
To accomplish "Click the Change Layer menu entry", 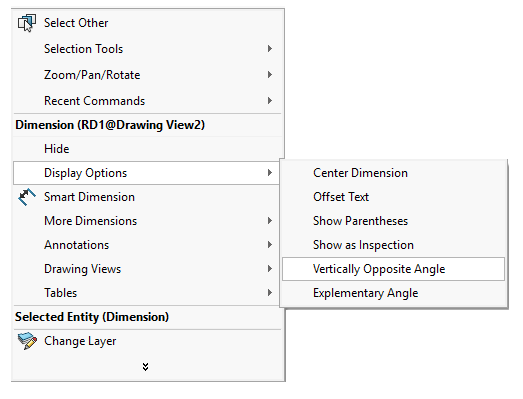I will (147, 341).
